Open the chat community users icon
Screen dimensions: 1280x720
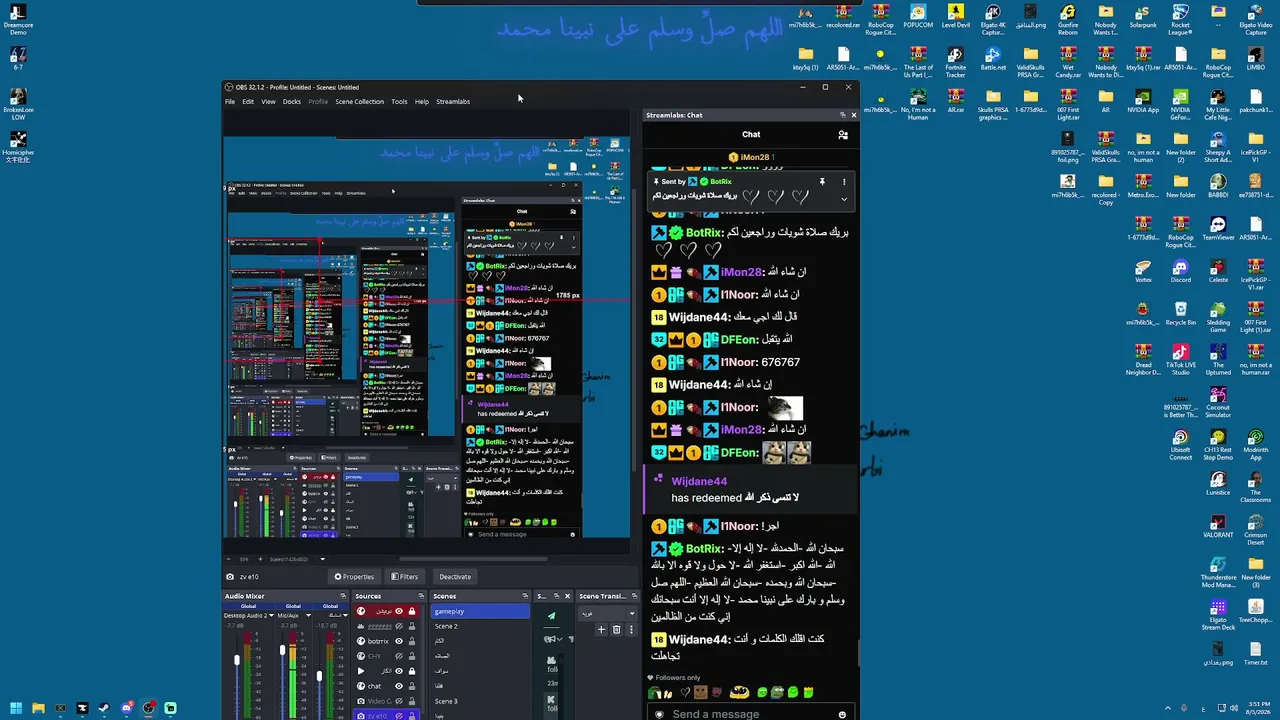coord(843,135)
